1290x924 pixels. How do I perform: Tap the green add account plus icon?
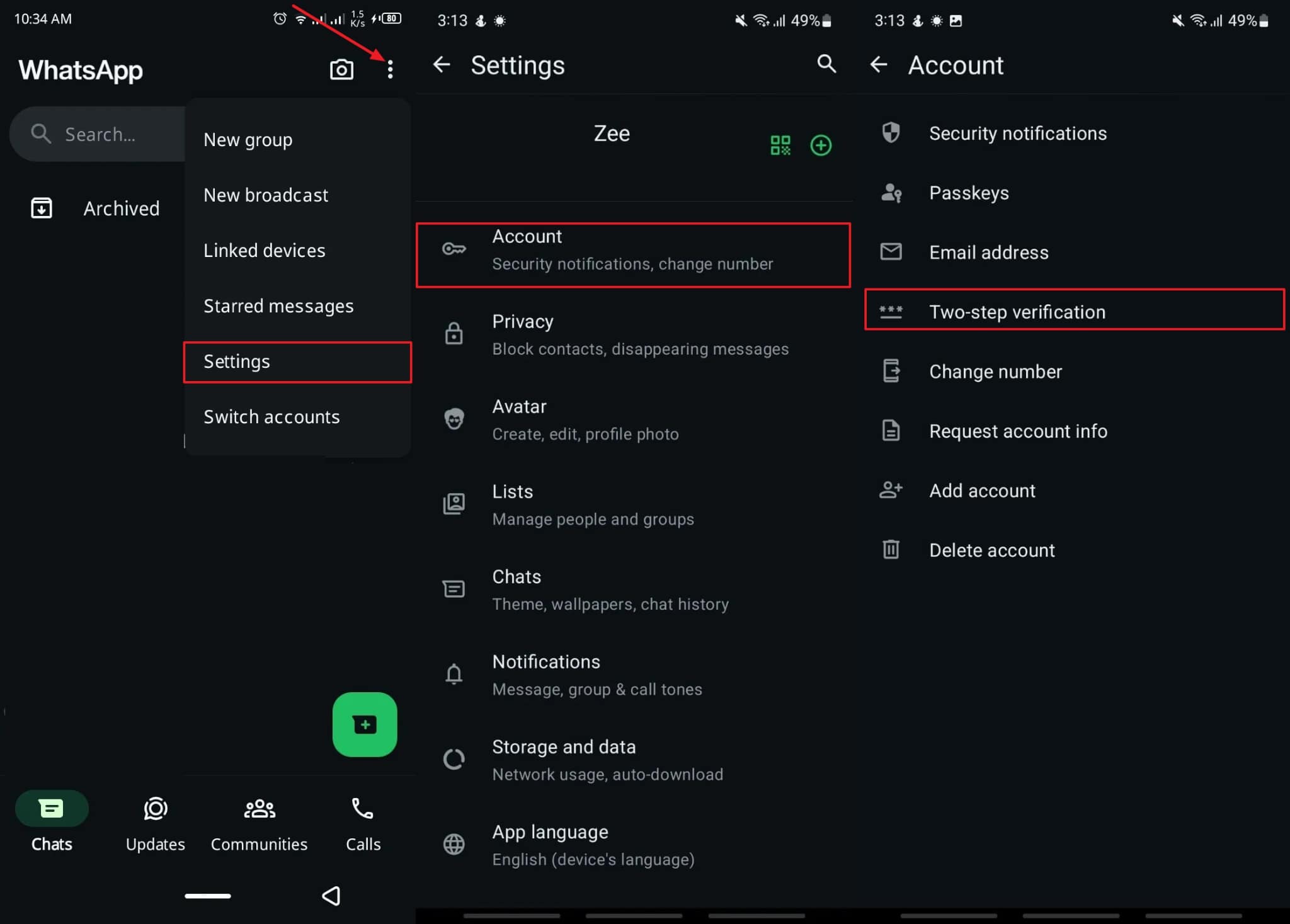(x=821, y=145)
